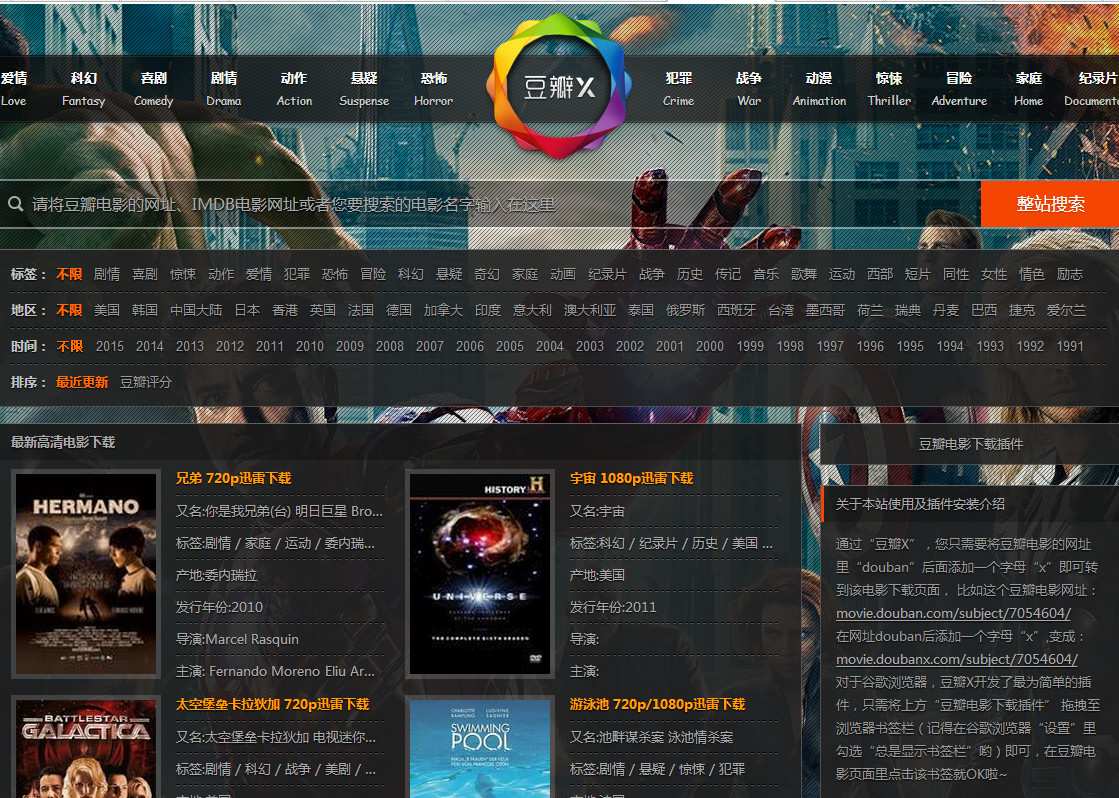
Task: Open the 动漫 Animation category
Action: pos(819,89)
